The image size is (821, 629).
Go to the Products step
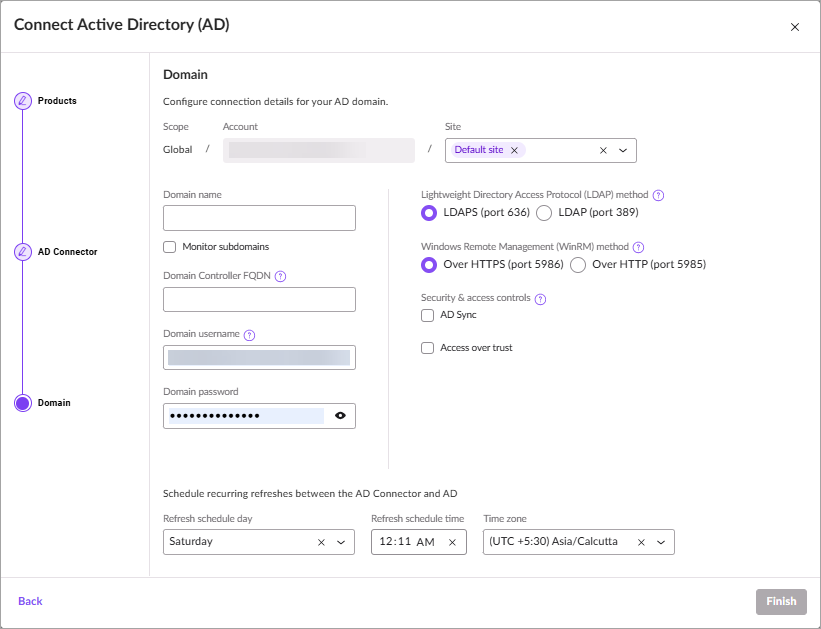coord(22,101)
